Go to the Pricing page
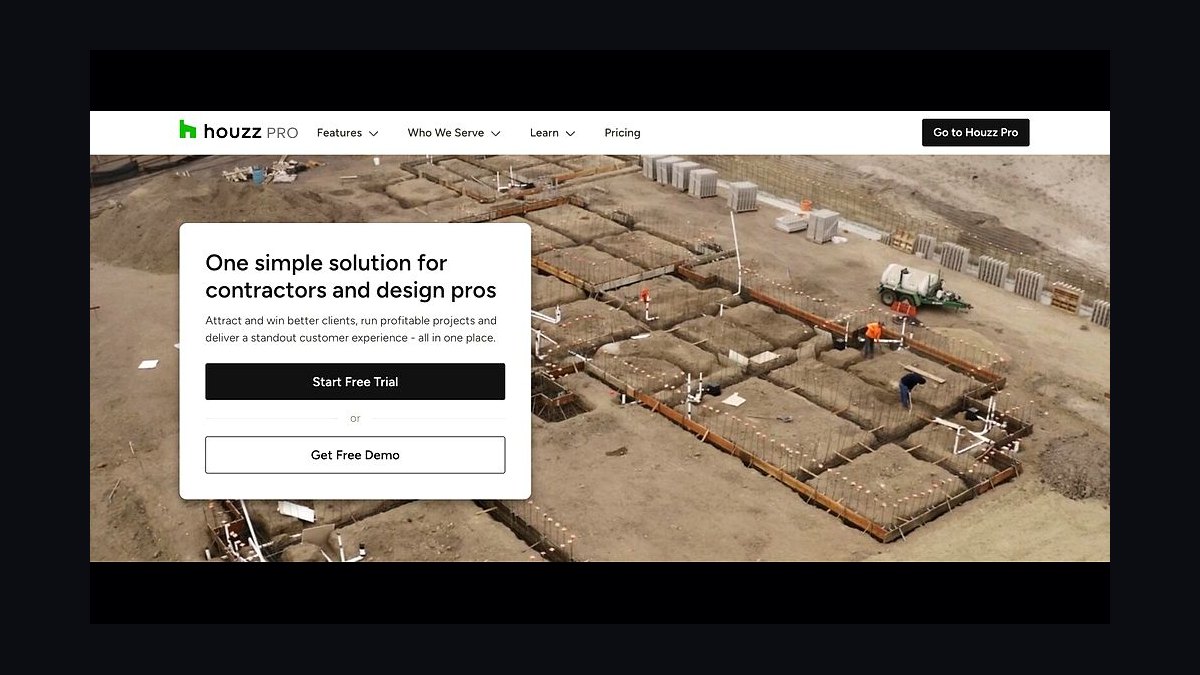 point(622,133)
